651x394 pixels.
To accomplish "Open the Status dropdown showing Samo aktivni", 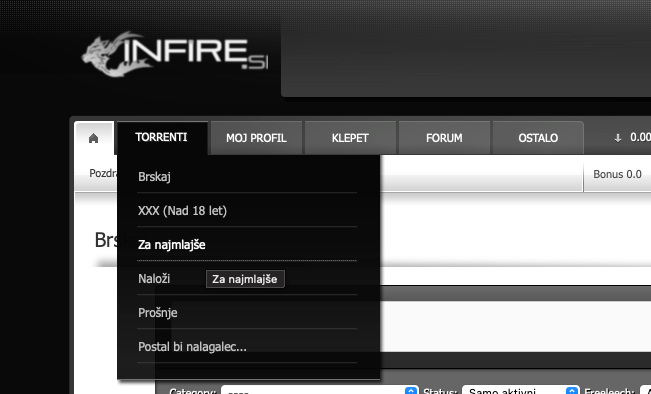I will [x=520, y=391].
